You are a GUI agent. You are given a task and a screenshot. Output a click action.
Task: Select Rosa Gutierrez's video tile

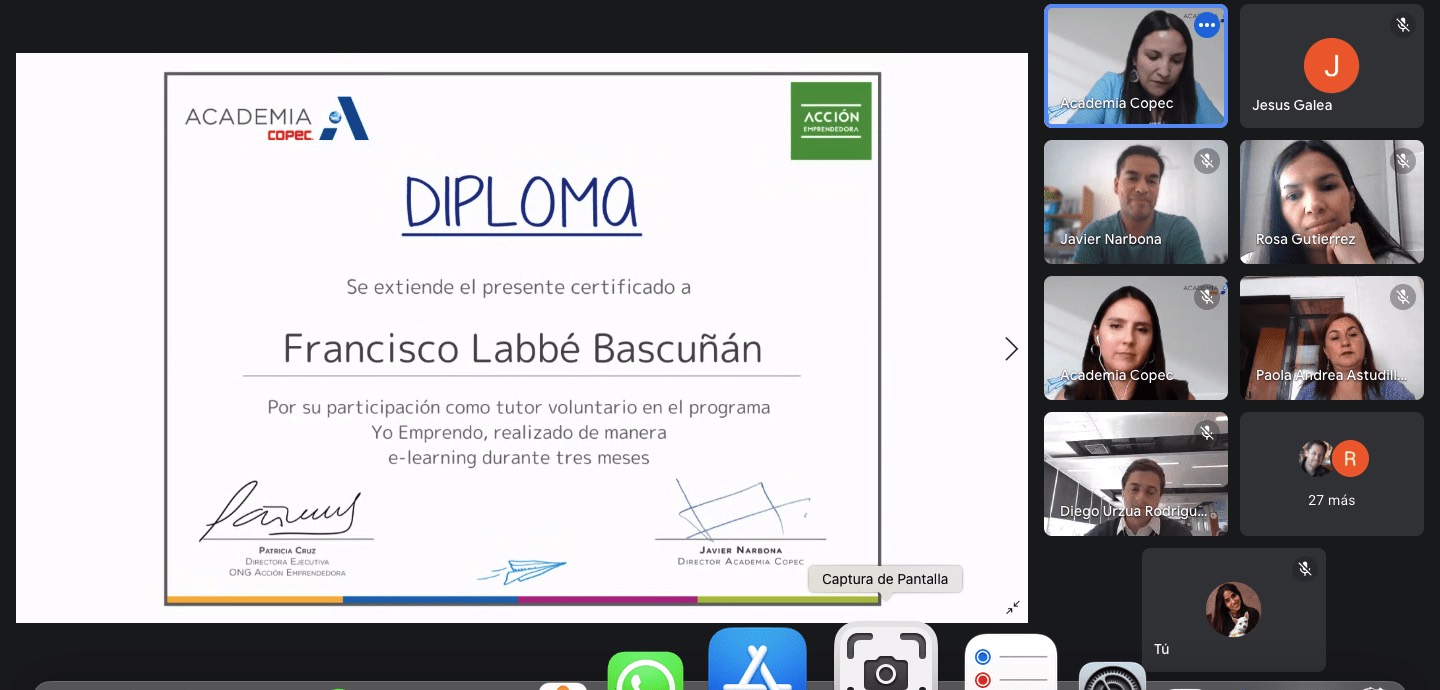point(1332,202)
